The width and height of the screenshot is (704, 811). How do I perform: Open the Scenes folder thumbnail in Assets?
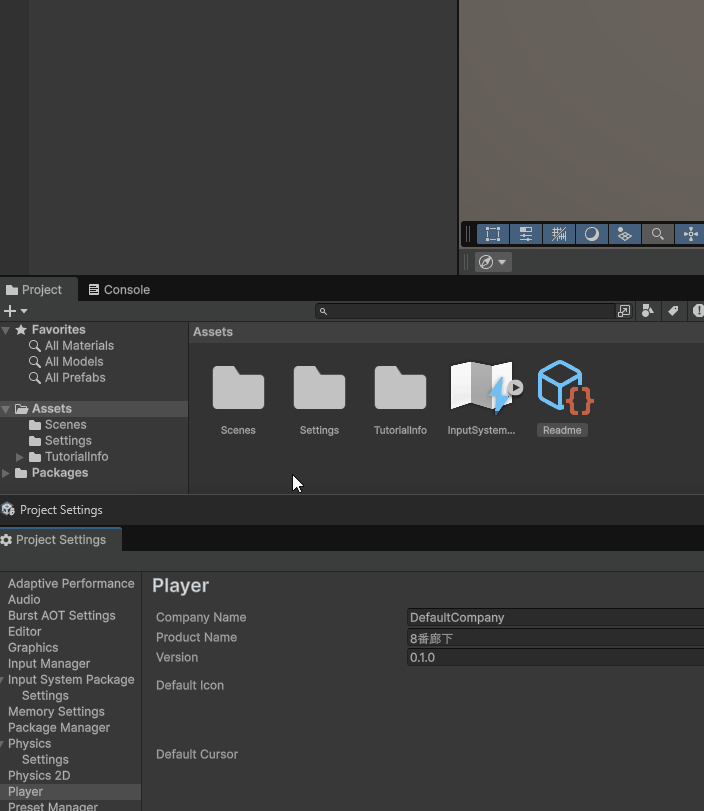(238, 389)
